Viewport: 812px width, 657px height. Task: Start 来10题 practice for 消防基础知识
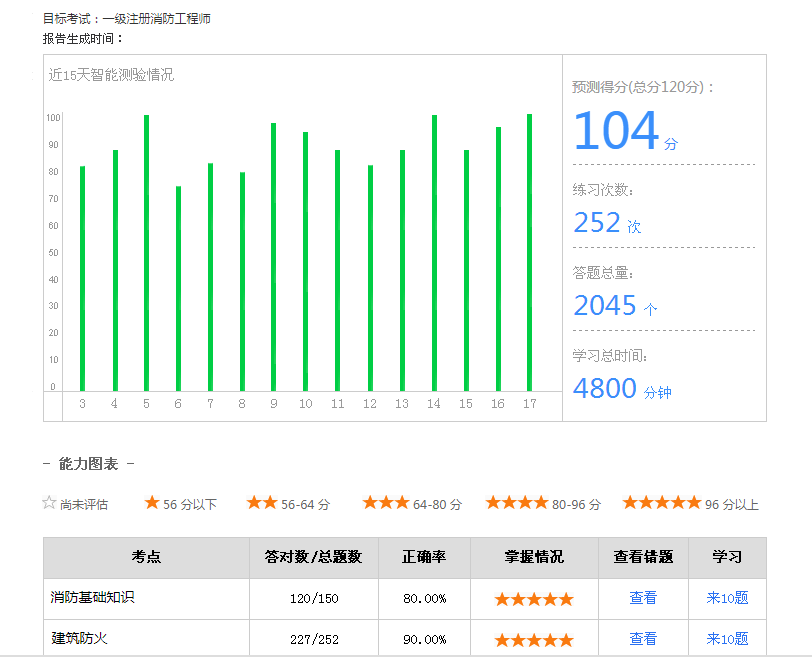(x=727, y=598)
